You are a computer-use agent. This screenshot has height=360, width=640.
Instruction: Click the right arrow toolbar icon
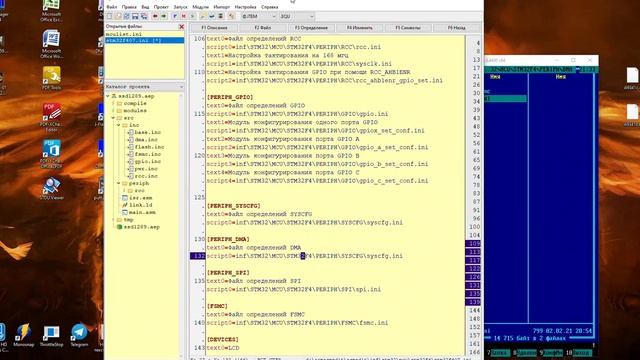point(164,16)
